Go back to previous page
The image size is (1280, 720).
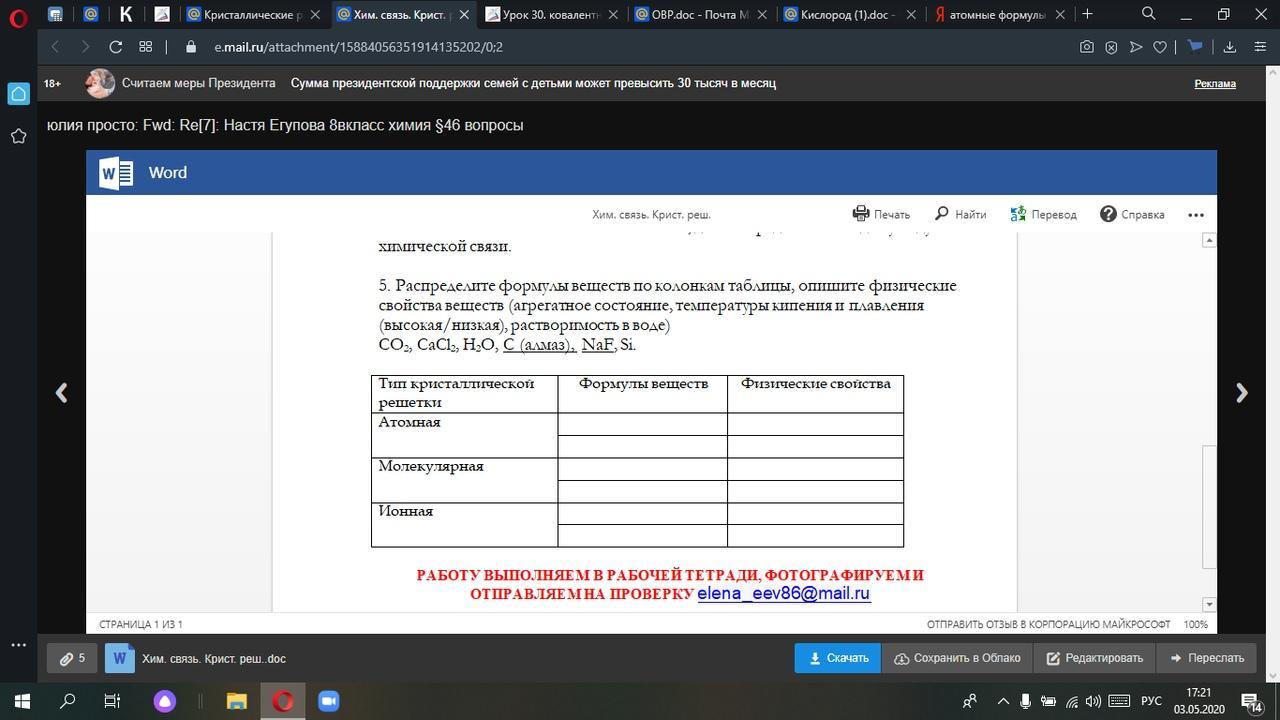(x=55, y=47)
